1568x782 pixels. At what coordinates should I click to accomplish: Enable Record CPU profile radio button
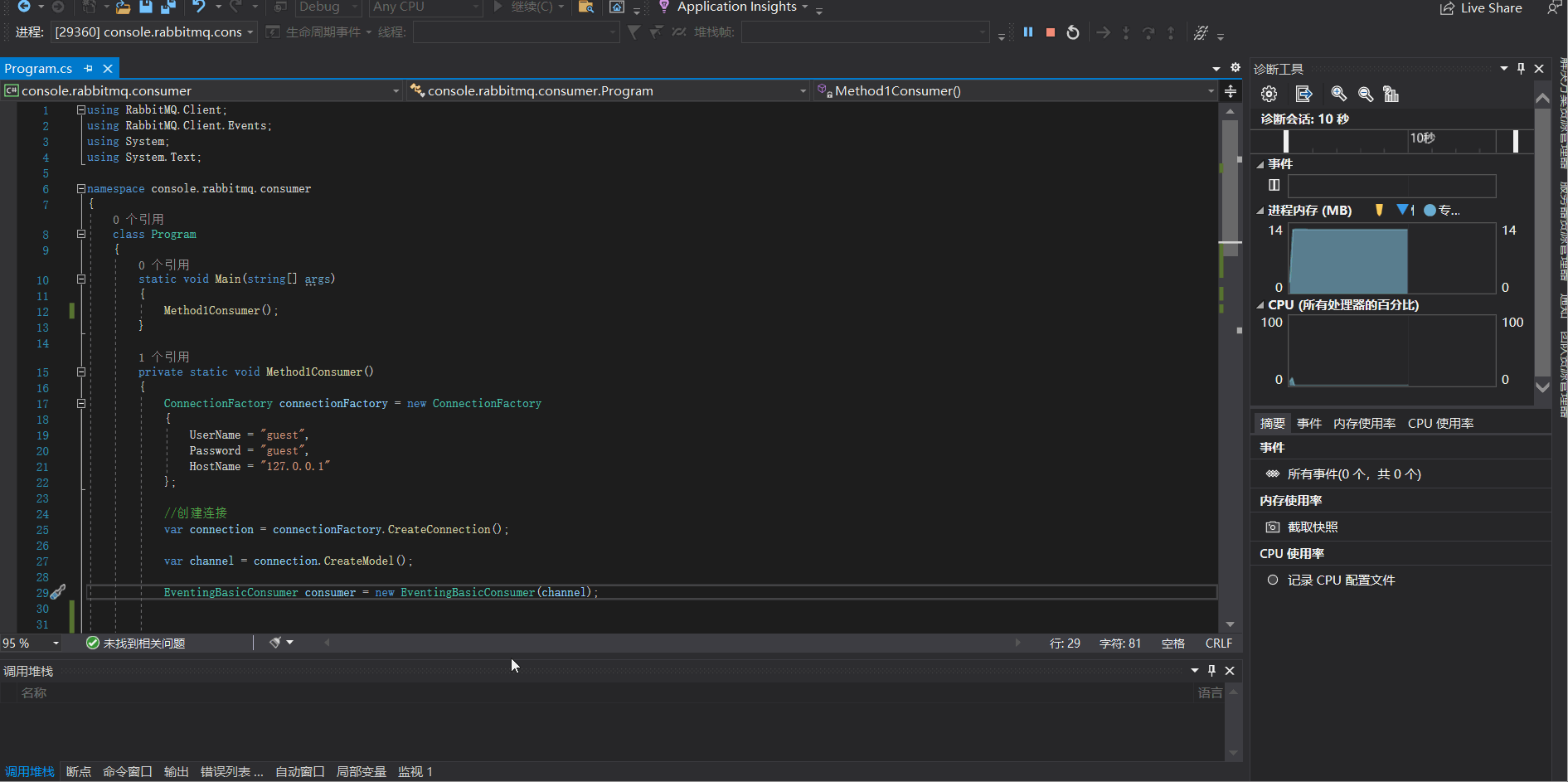click(x=1273, y=580)
